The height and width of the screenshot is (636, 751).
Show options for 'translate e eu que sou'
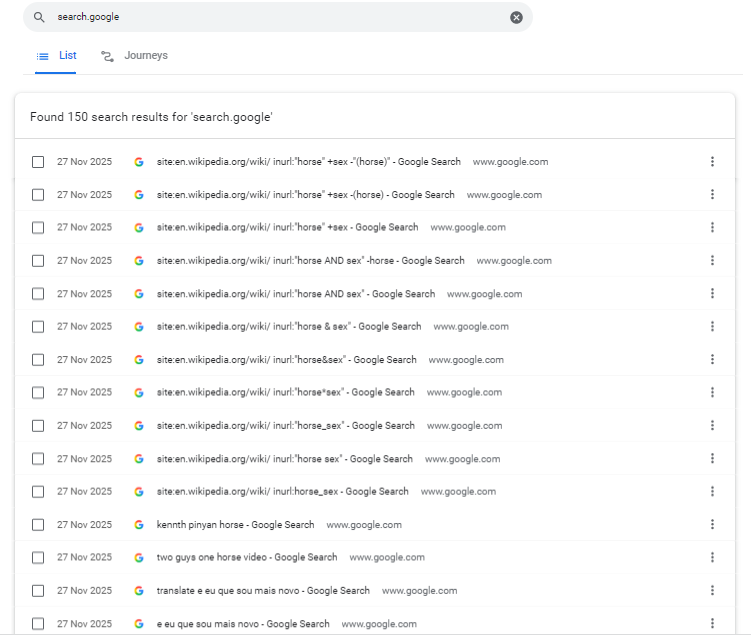pos(712,590)
